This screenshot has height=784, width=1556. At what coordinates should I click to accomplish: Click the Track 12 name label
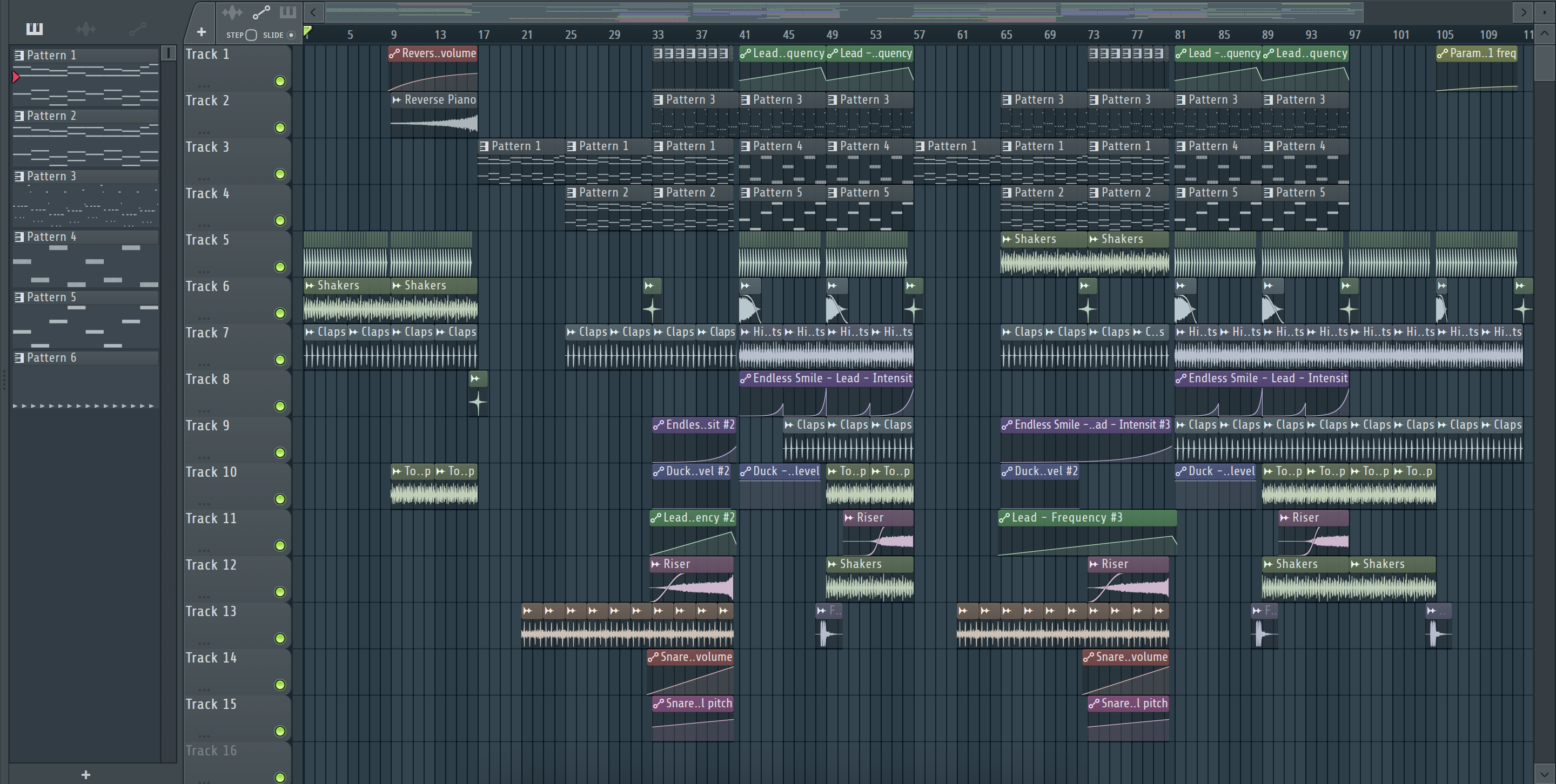click(211, 565)
